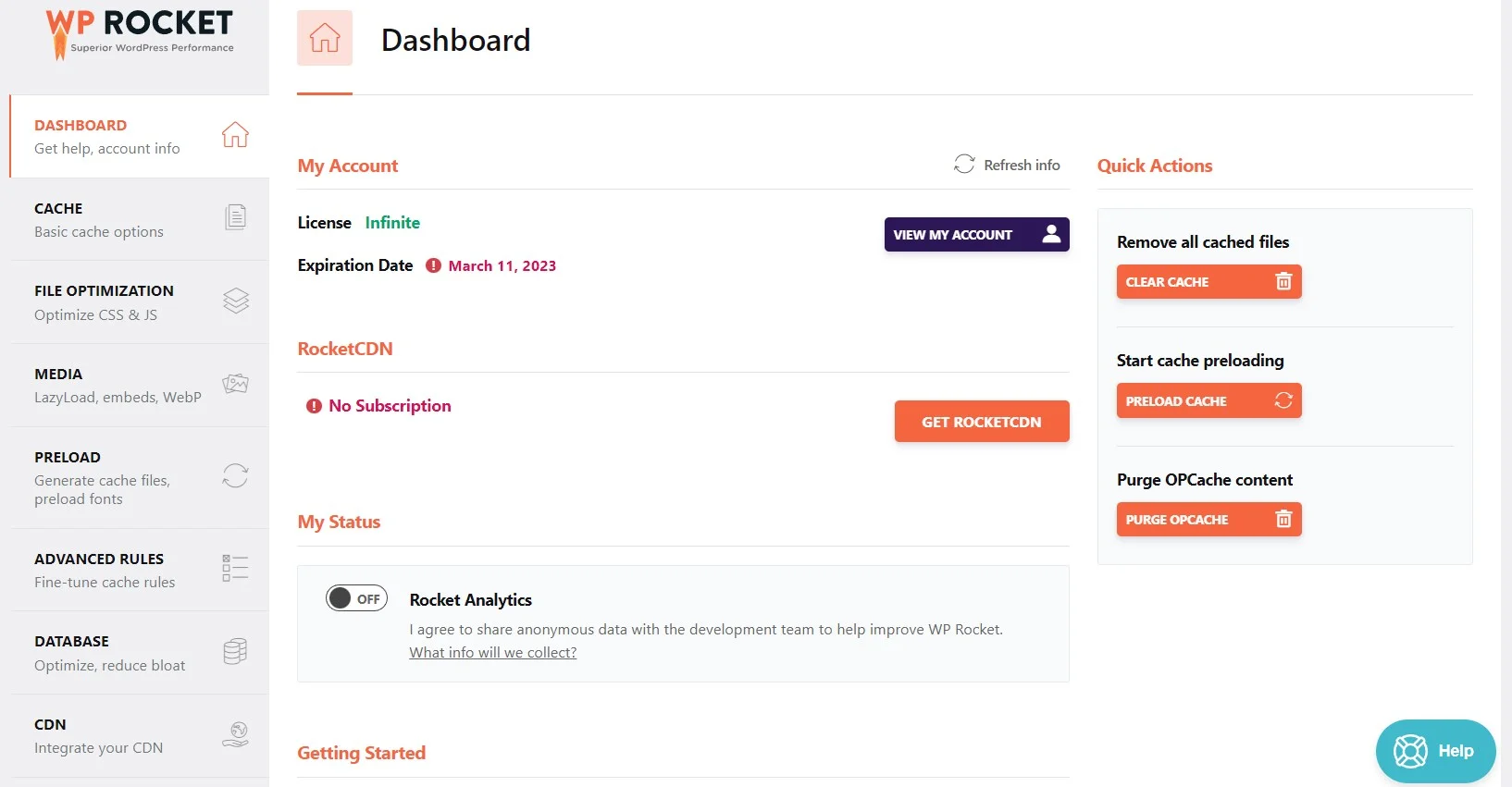
Task: Click the Dashboard page title
Action: tap(456, 40)
